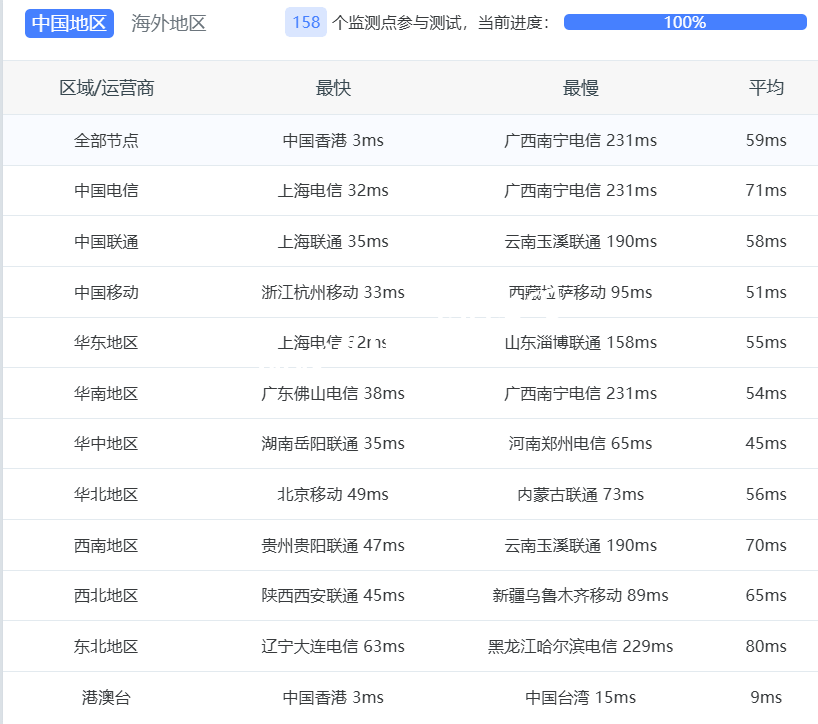Sort by the 平均 column header
This screenshot has height=724, width=818.
[766, 88]
